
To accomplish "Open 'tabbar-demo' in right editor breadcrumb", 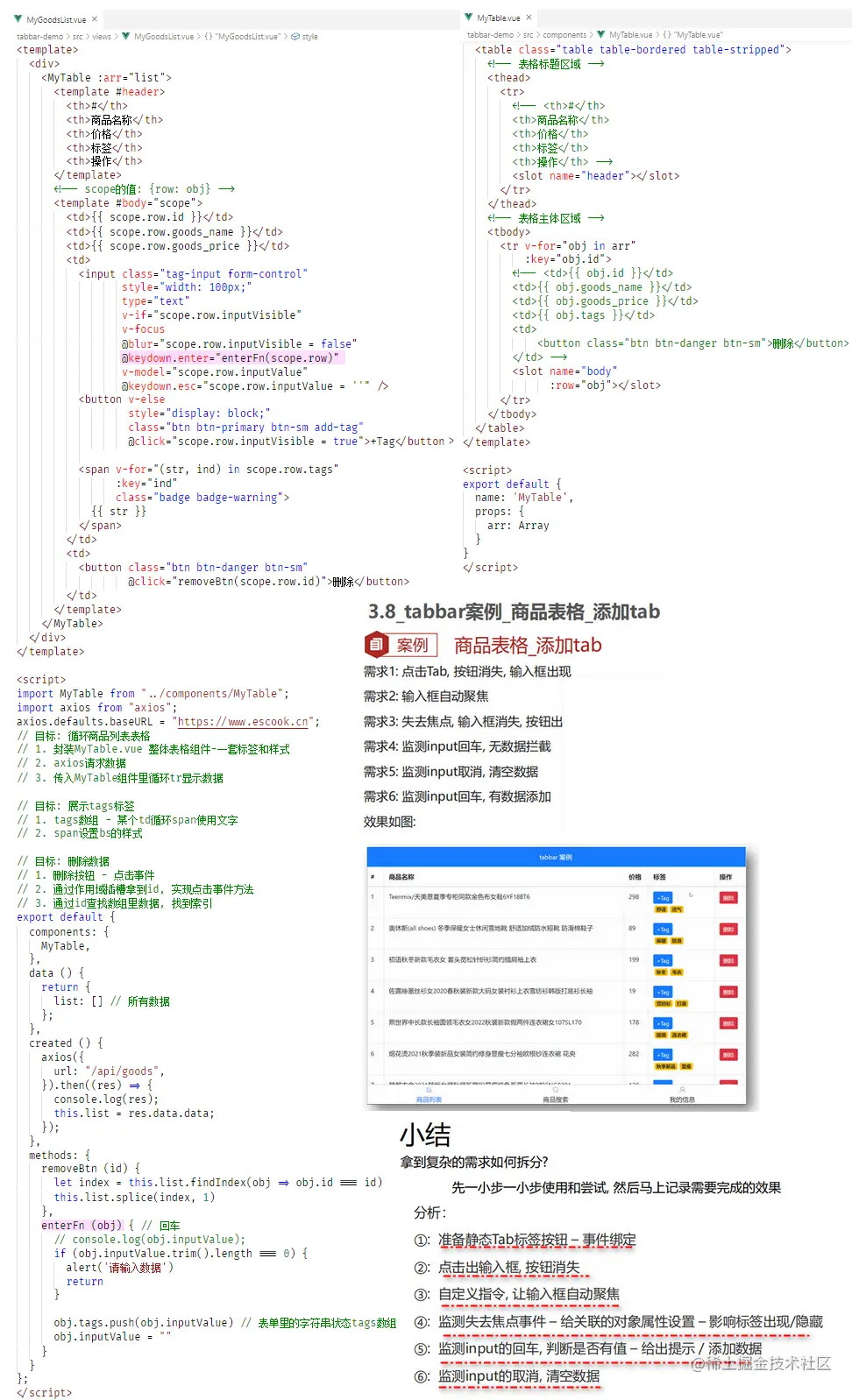I will 490,35.
